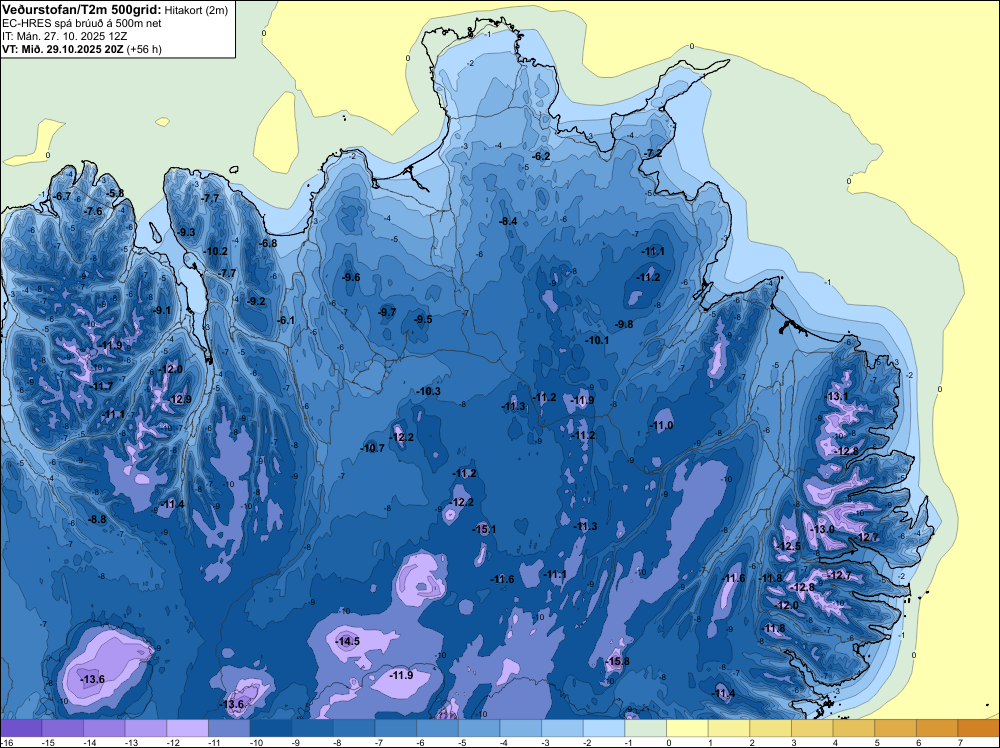This screenshot has width=1000, height=748.
Task: Click the "-6.8" temperature label
Action: 268,243
